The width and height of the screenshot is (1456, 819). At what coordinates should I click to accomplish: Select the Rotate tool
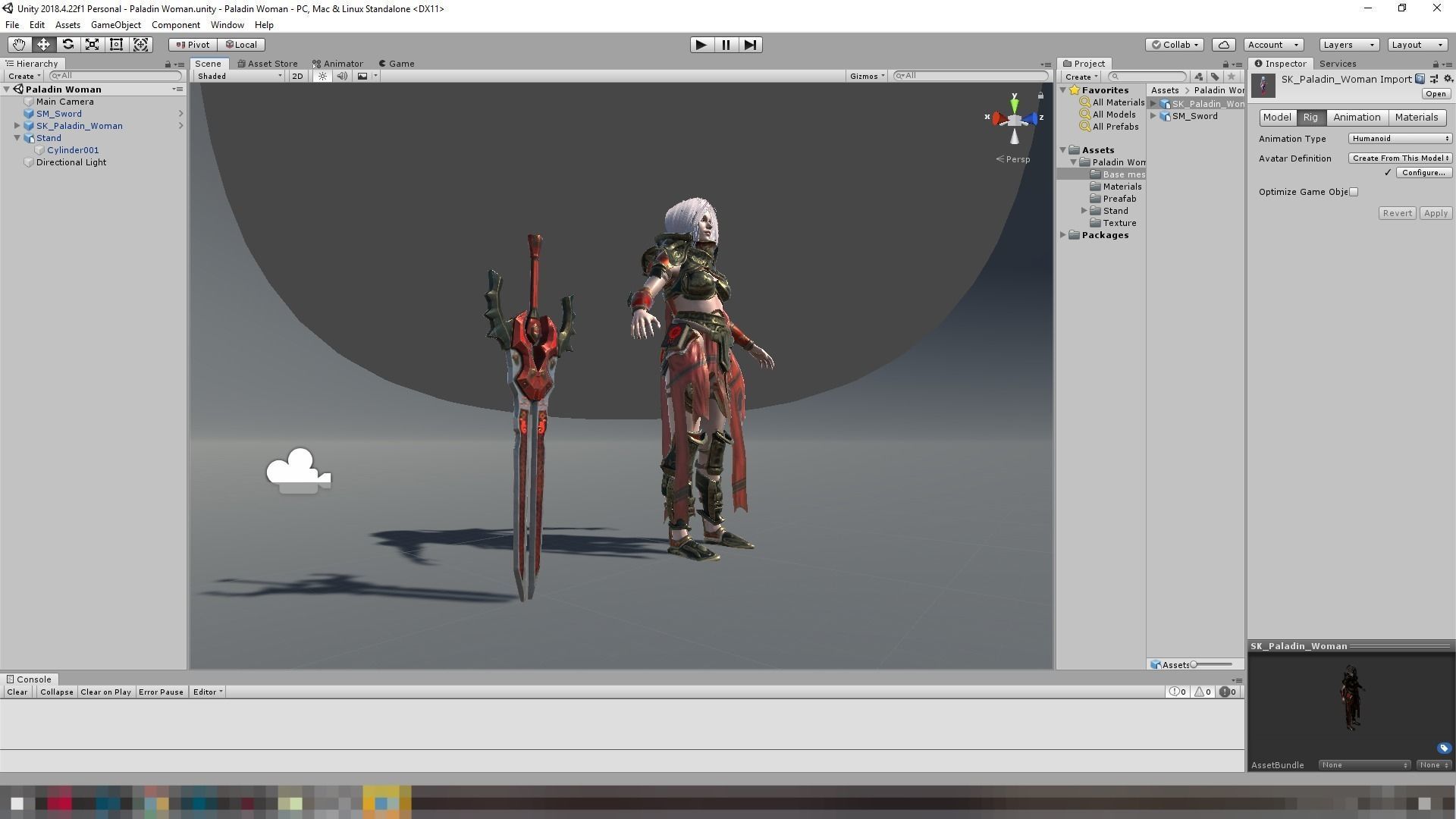(x=67, y=44)
